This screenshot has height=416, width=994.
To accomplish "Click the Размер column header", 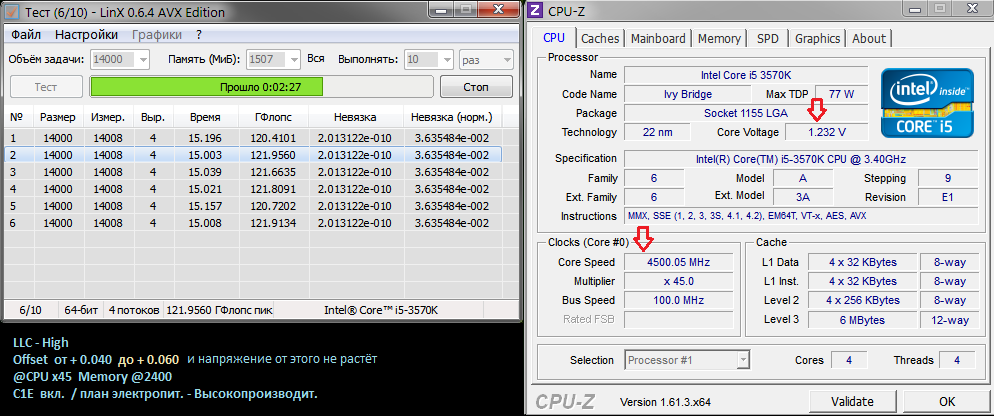I will (x=58, y=117).
